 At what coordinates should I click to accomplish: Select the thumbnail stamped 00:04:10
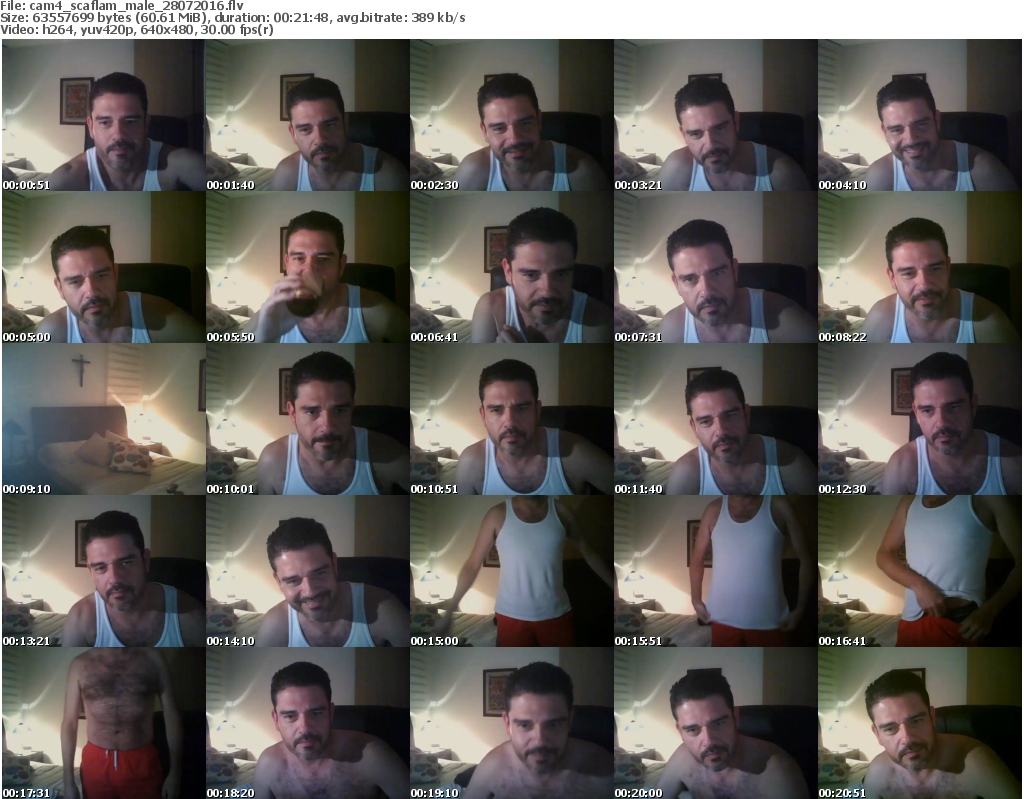coord(920,115)
